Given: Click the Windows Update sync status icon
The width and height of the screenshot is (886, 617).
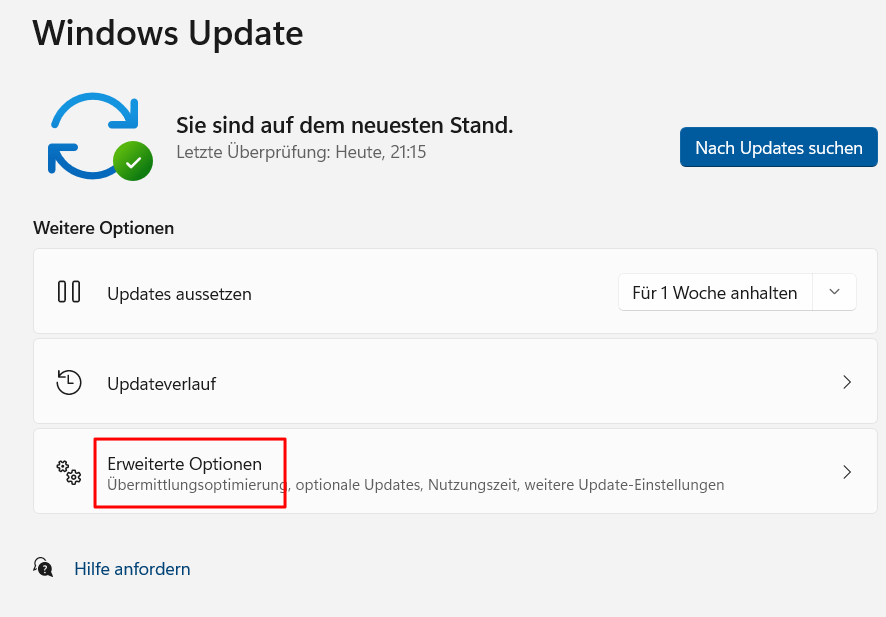Looking at the screenshot, I should [x=100, y=137].
